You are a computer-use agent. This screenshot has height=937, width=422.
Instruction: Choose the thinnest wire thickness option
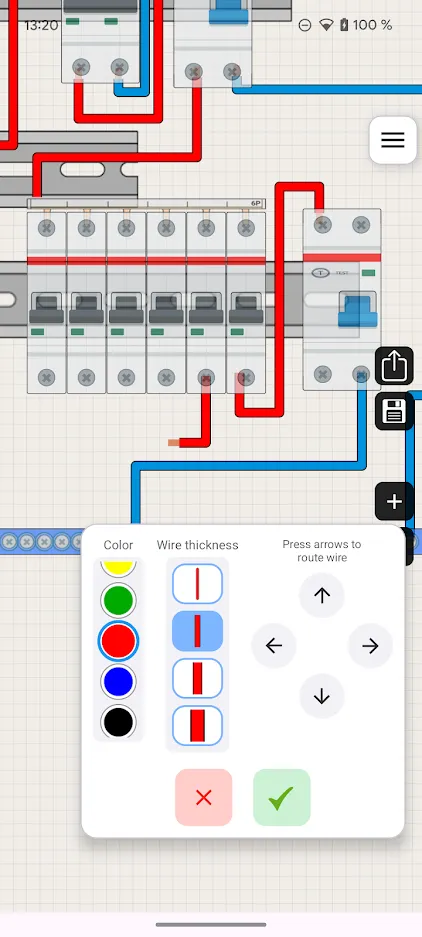click(197, 584)
